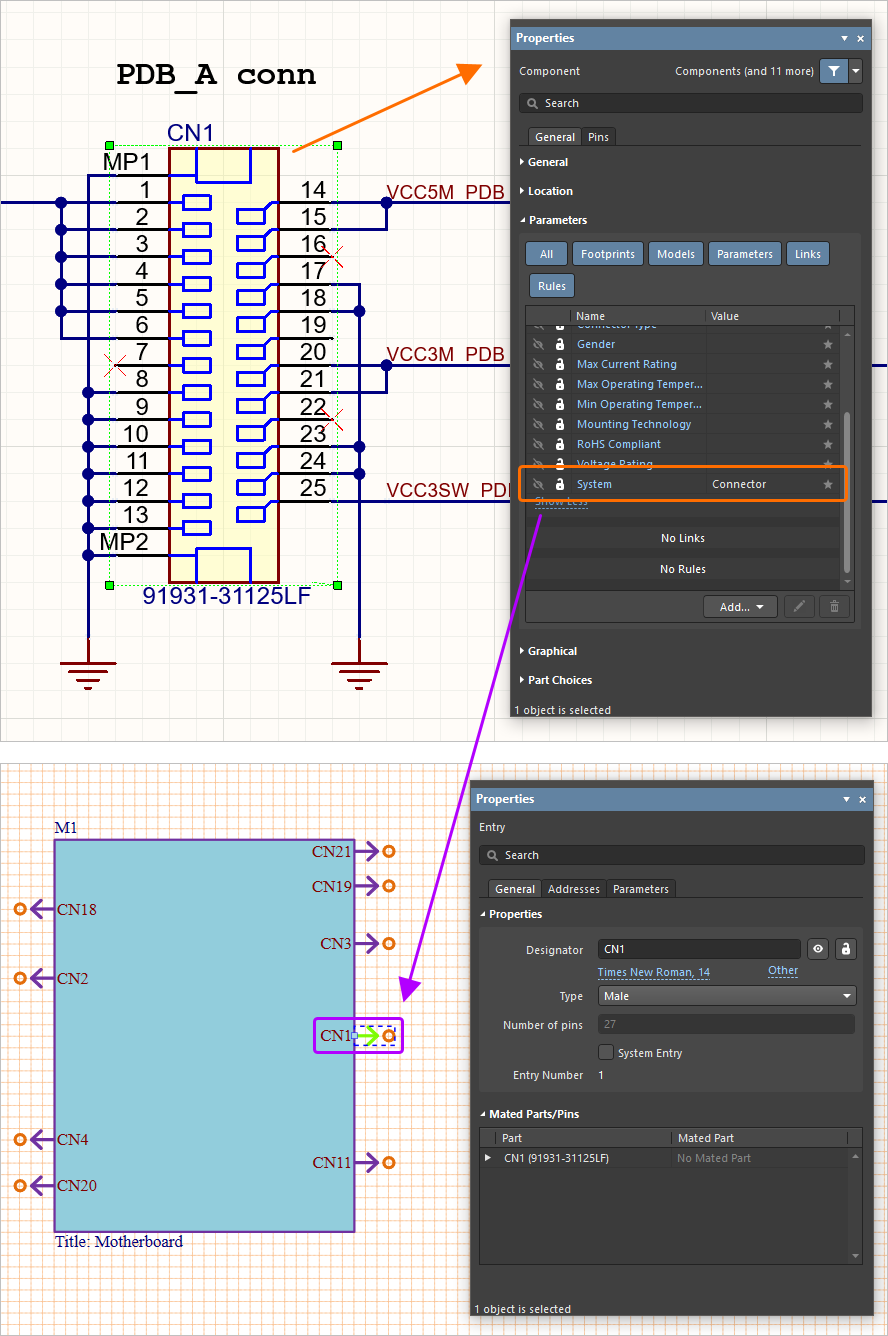Expand the Part Choices section
The width and height of the screenshot is (888, 1336).
555,680
